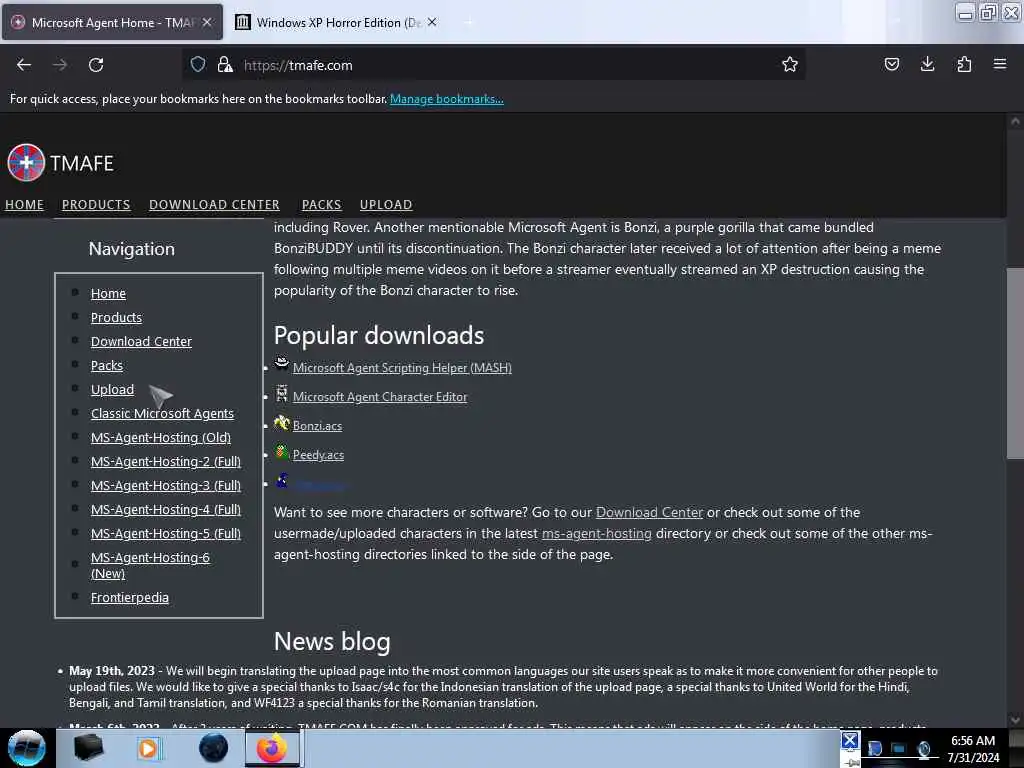
Task: Open the Firefox hamburger menu
Action: 1000,64
